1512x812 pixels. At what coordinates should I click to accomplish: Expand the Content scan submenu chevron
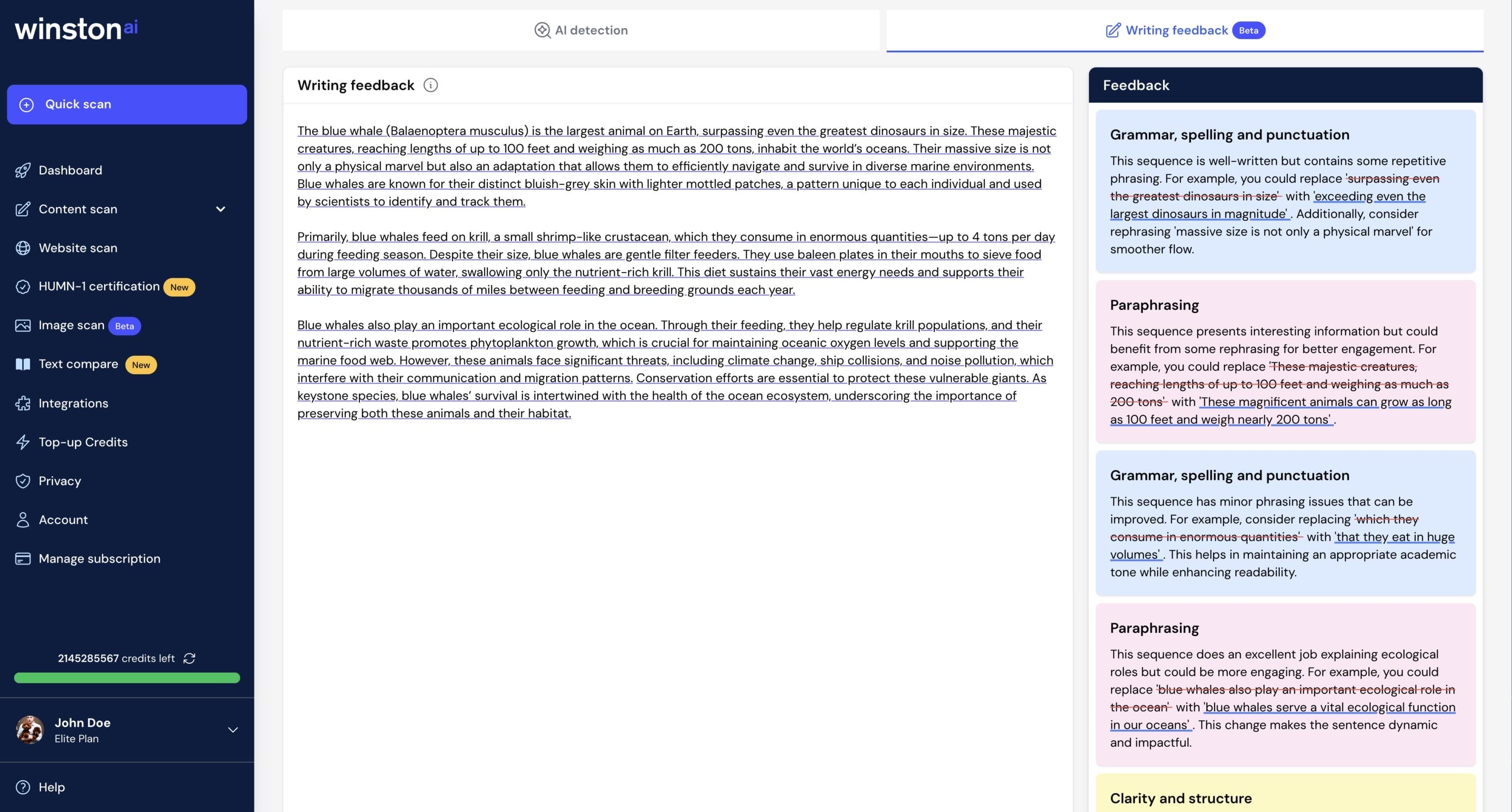pyautogui.click(x=220, y=209)
